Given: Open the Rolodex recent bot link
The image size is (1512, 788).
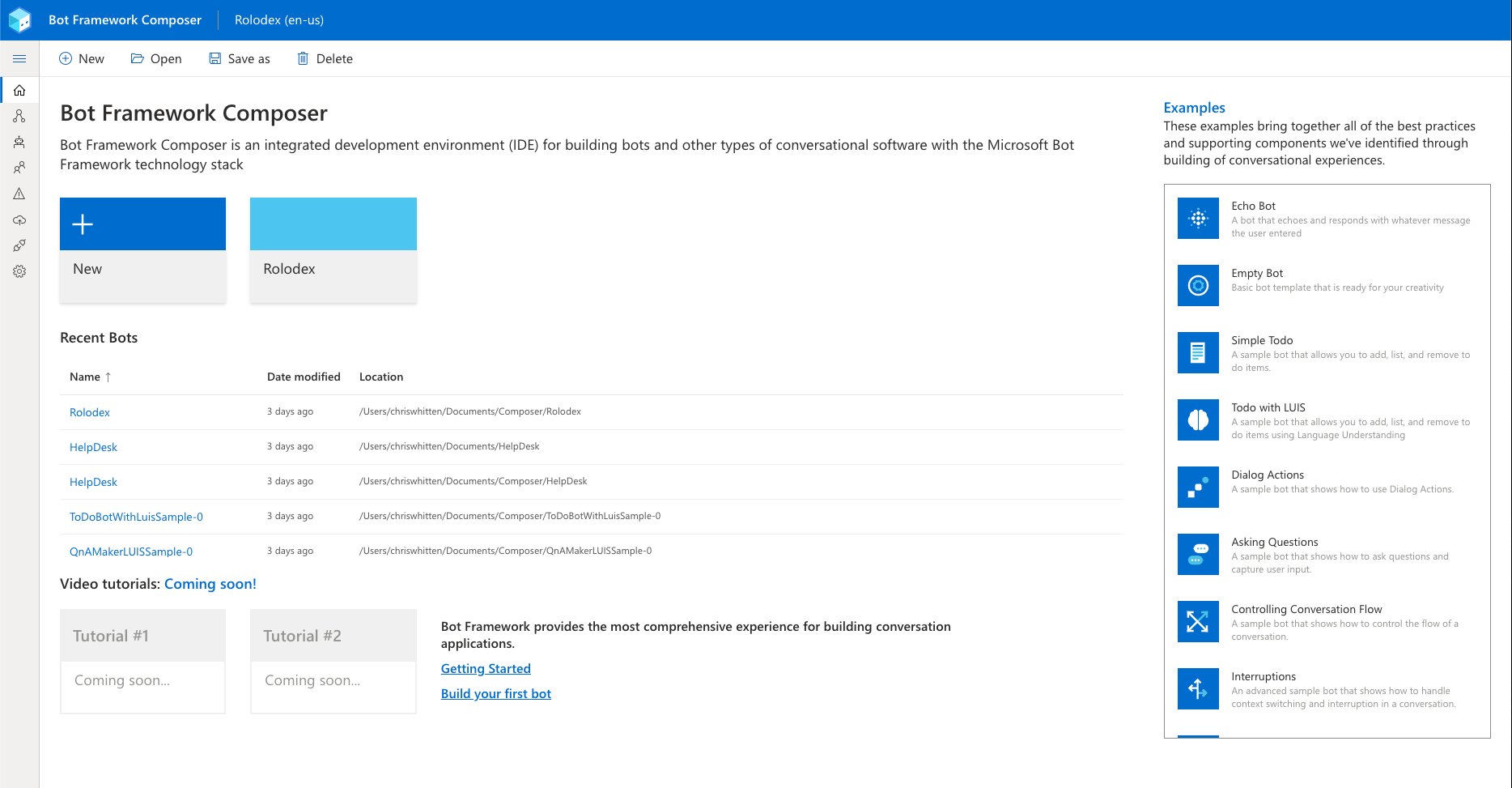Looking at the screenshot, I should click(x=90, y=412).
